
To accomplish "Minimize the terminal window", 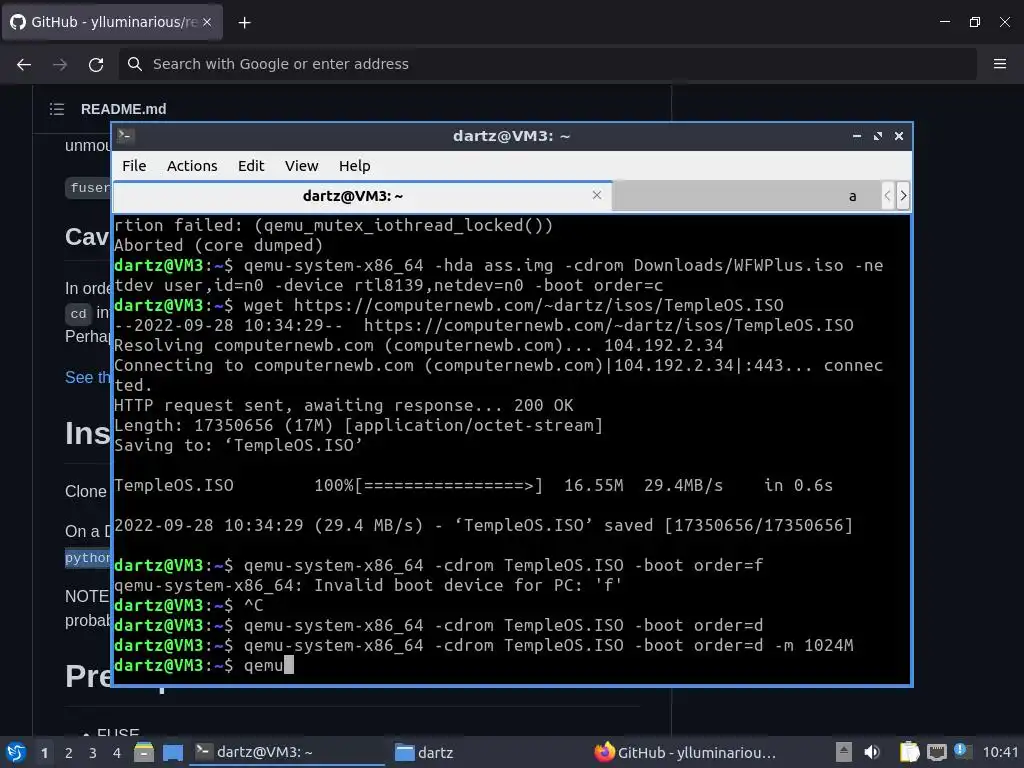I will (x=857, y=136).
